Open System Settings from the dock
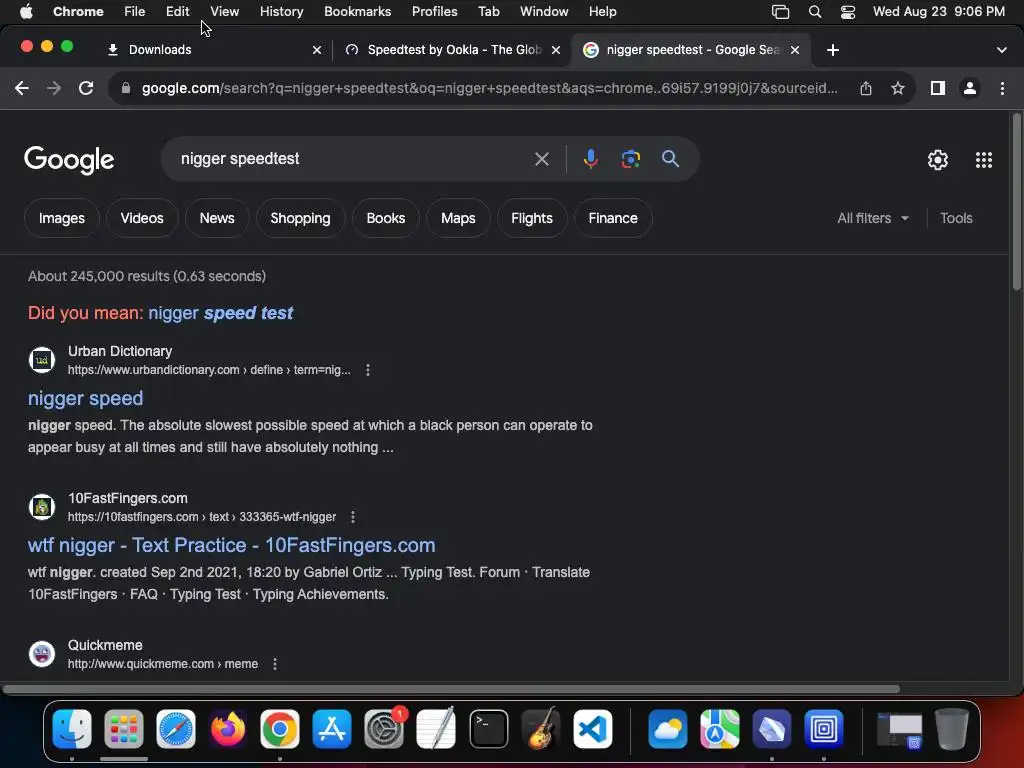The image size is (1024, 768). point(384,729)
